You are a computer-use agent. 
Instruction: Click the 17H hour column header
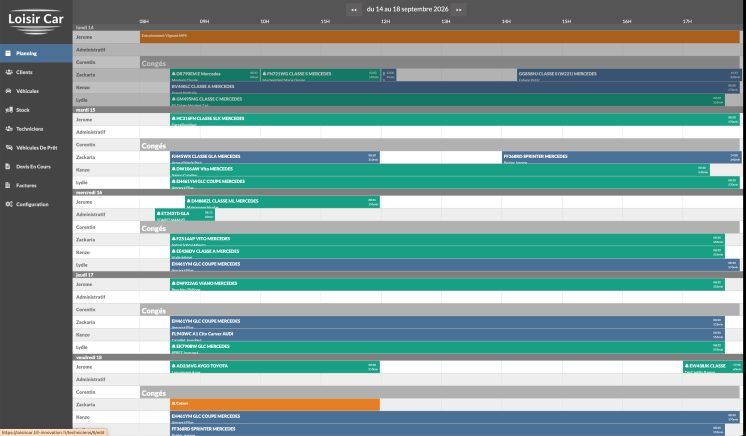click(687, 21)
